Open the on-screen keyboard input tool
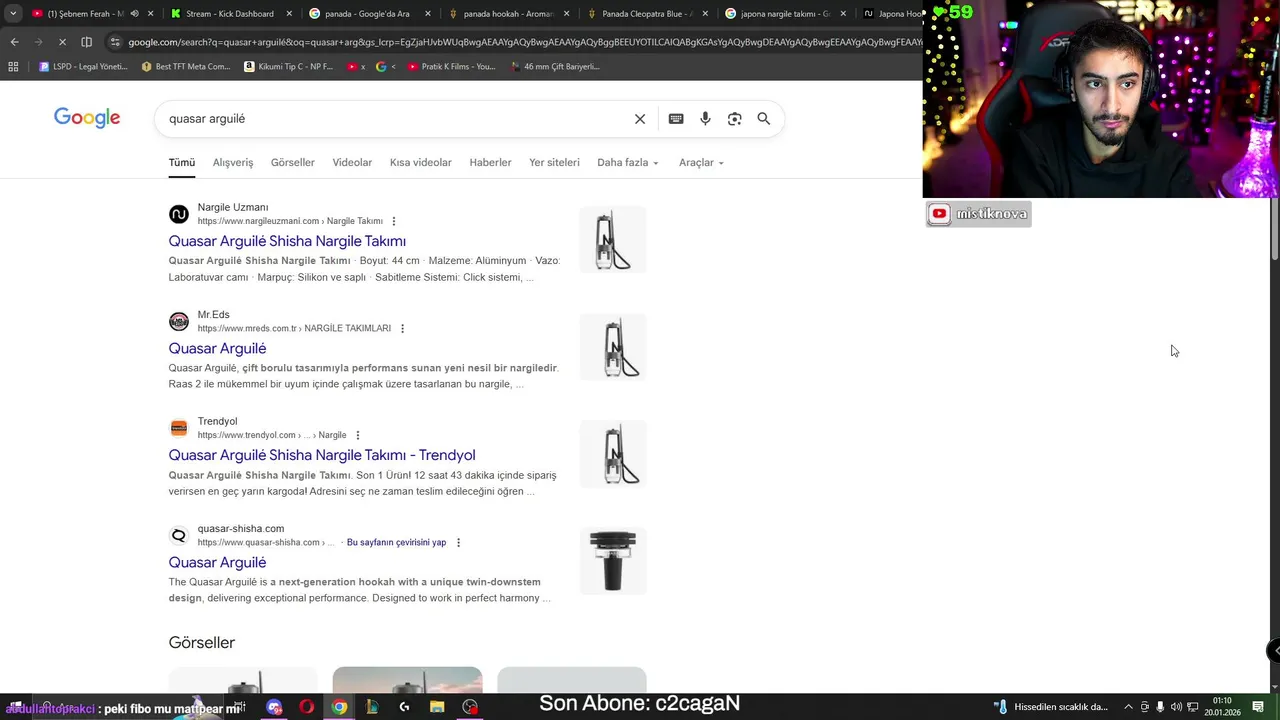Screen dimensions: 1280x720 coord(676,119)
